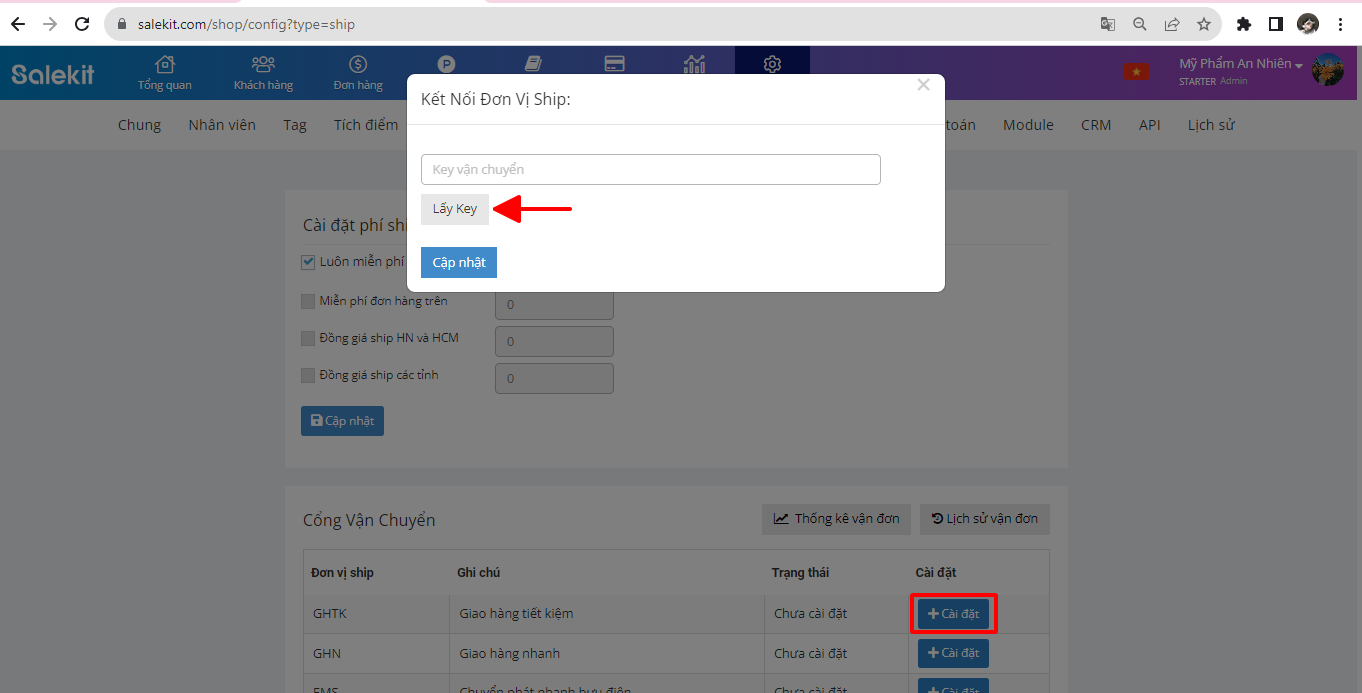
Task: Open the Module settings tab
Action: coord(1028,125)
